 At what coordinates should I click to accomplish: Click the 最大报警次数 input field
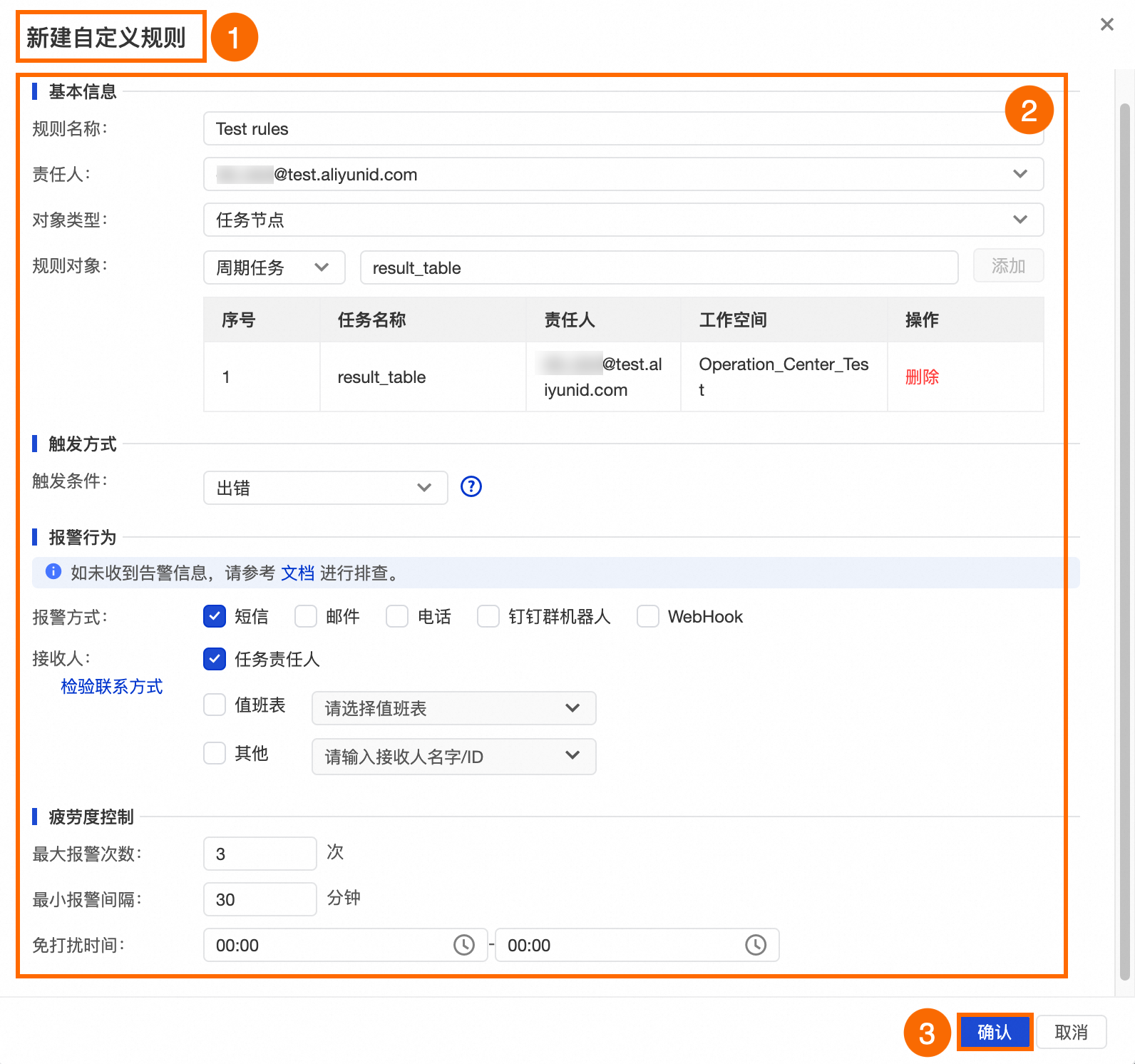pyautogui.click(x=260, y=854)
